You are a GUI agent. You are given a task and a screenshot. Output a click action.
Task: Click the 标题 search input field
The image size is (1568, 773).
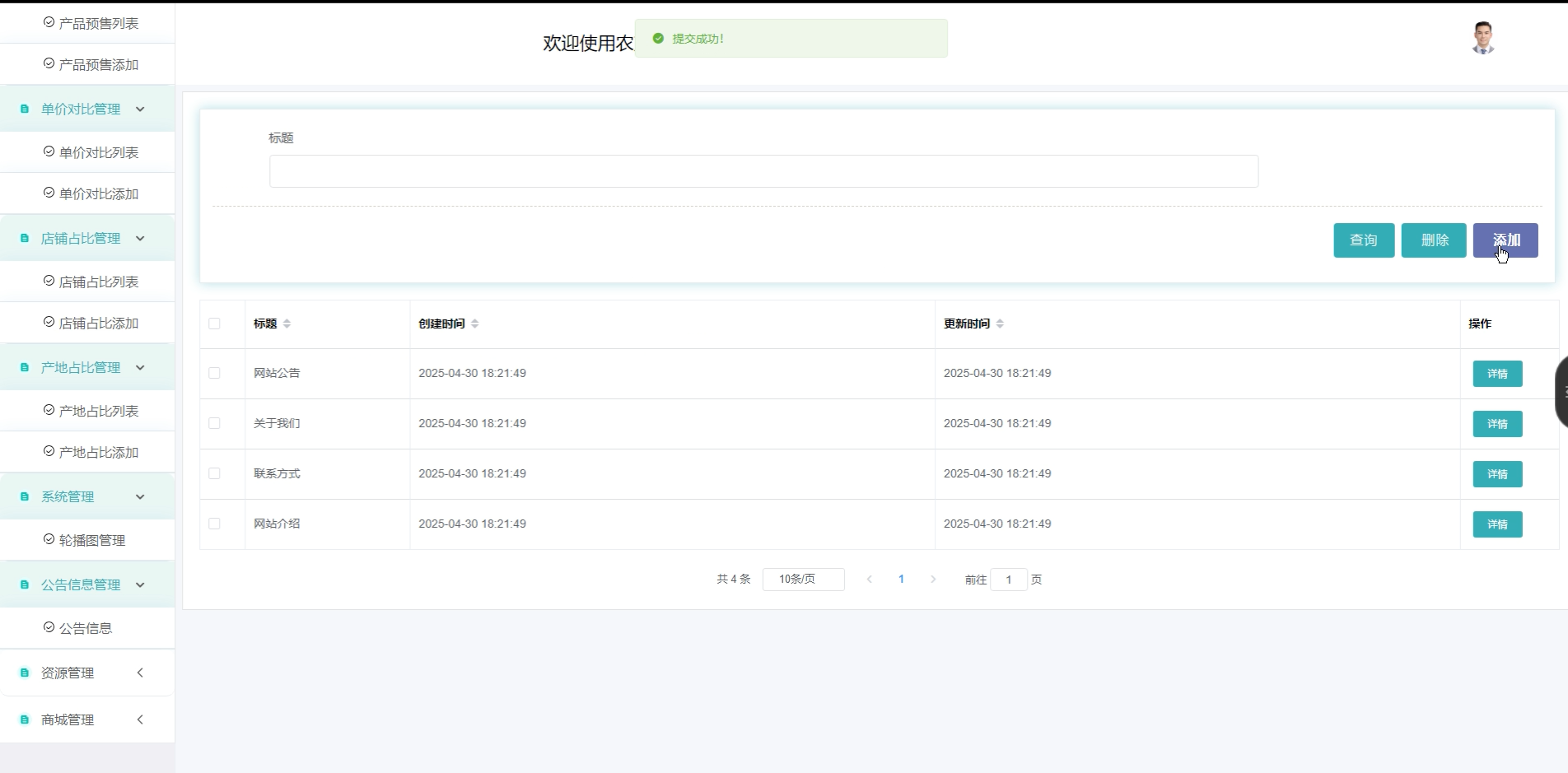pos(763,171)
